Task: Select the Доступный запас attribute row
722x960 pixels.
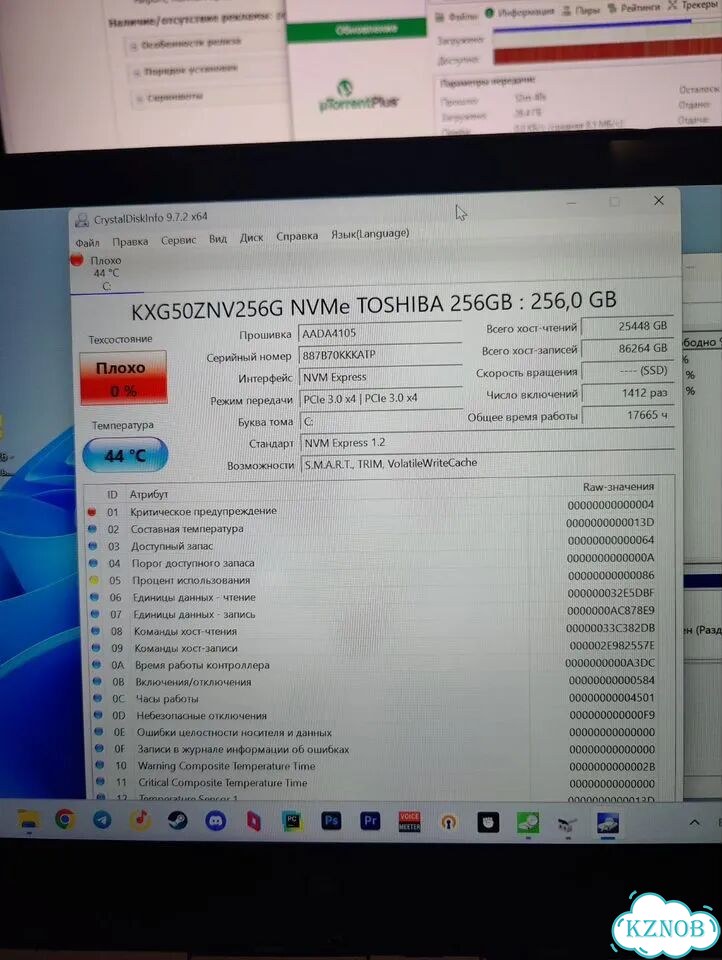Action: (372, 544)
